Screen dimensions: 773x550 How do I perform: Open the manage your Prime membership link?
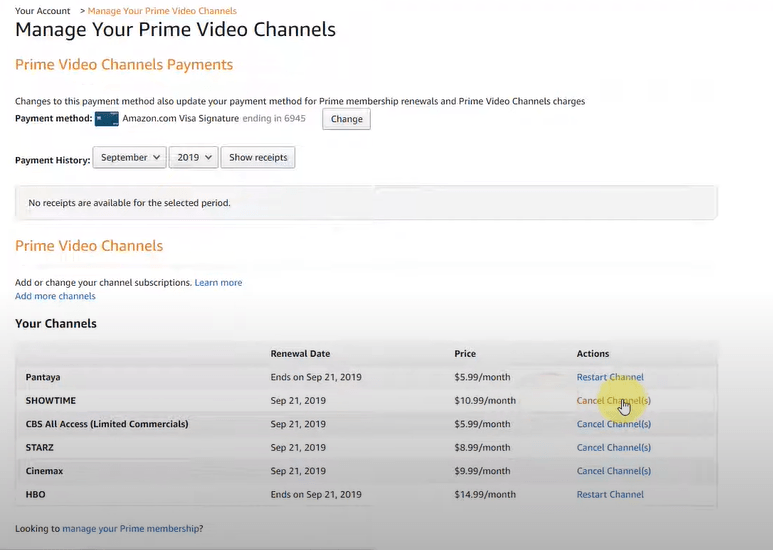click(131, 528)
